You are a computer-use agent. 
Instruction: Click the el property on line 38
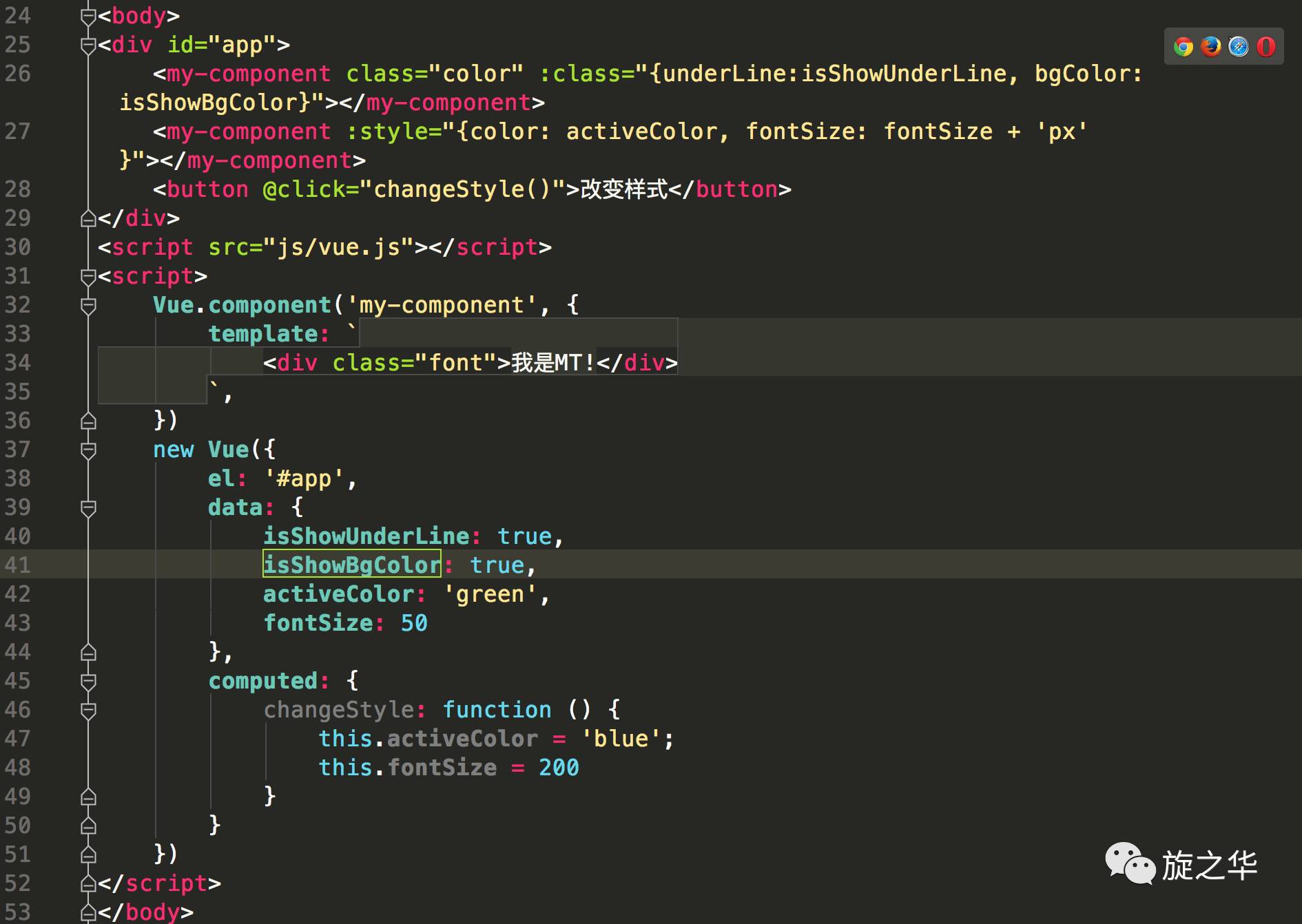click(x=221, y=478)
